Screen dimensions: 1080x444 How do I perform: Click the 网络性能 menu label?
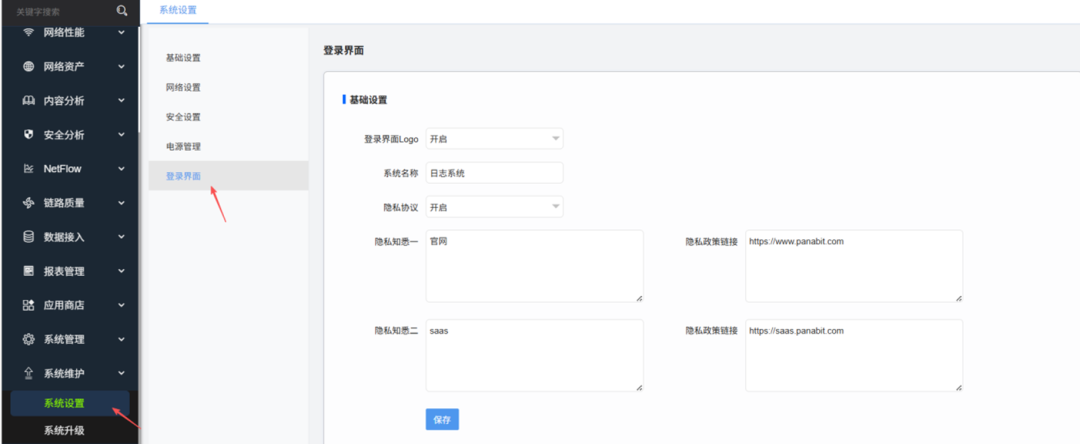pos(64,32)
